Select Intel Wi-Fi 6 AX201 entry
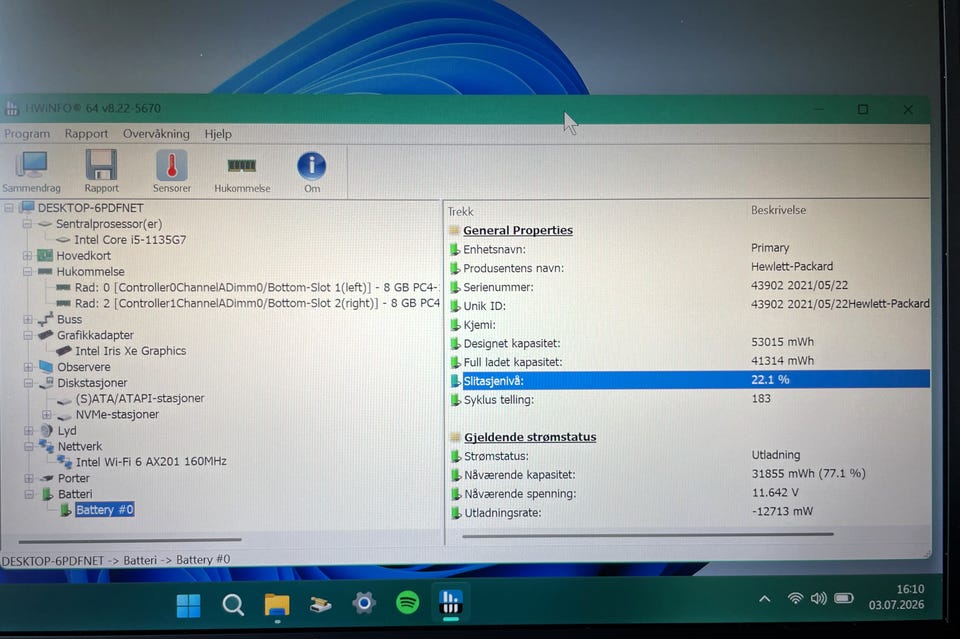This screenshot has width=960, height=639. (151, 462)
